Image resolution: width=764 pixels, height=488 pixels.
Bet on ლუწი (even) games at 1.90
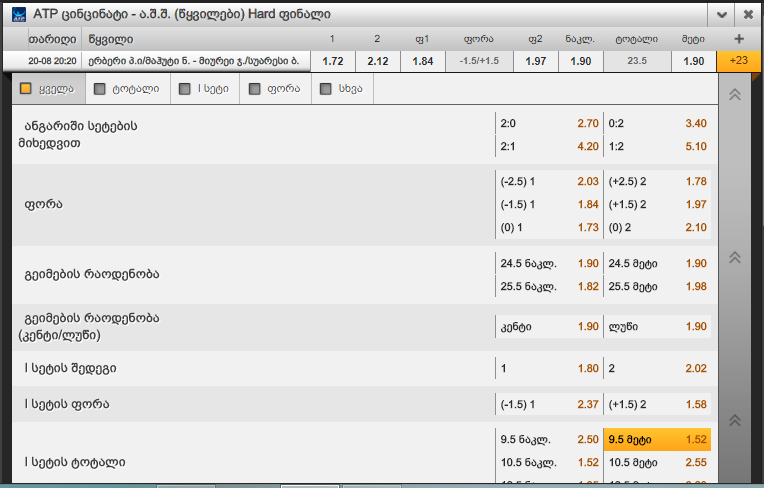tap(657, 326)
